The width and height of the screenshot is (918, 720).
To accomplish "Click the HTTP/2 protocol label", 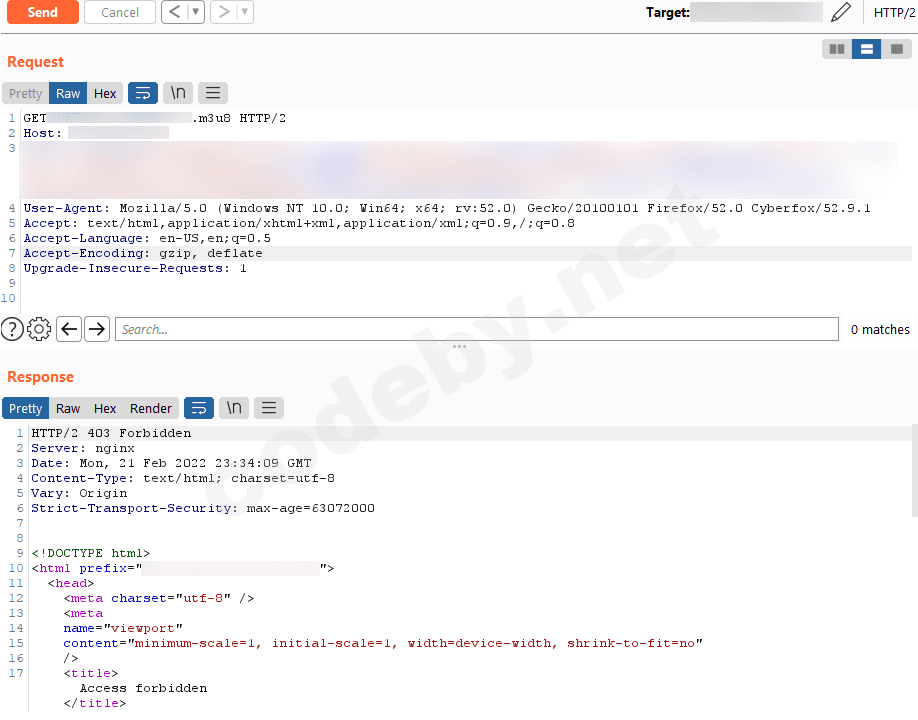I will tap(894, 13).
